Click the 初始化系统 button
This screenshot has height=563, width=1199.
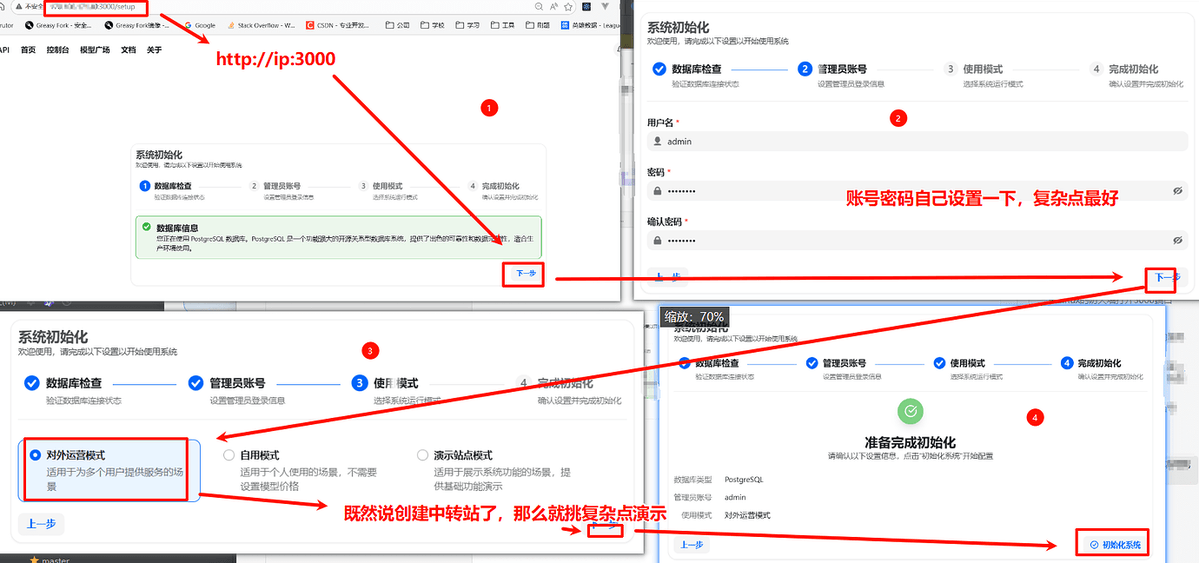click(1114, 545)
